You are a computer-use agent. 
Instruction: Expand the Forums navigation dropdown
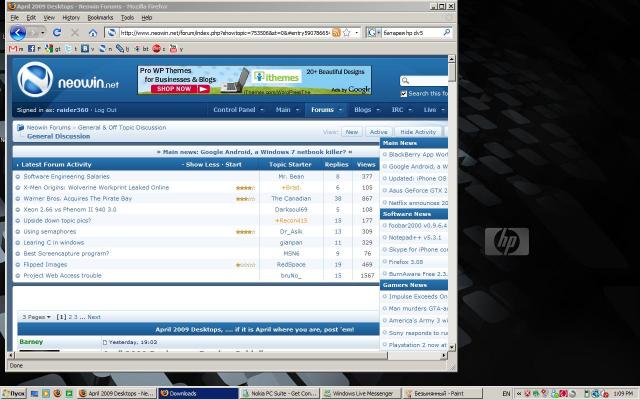(x=340, y=110)
